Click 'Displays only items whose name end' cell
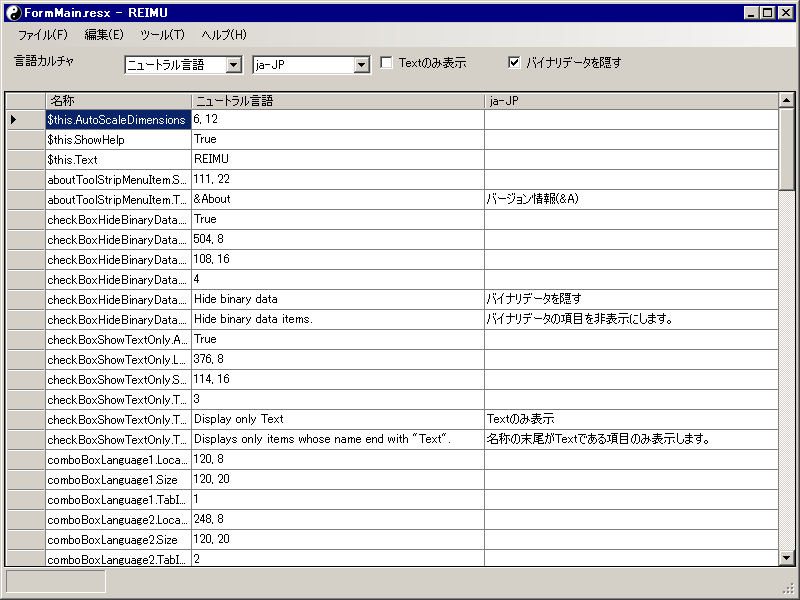Viewport: 800px width, 600px height. point(338,439)
